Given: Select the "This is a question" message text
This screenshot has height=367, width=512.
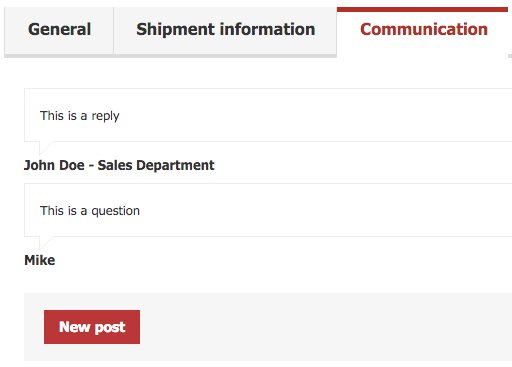Looking at the screenshot, I should click(90, 211).
